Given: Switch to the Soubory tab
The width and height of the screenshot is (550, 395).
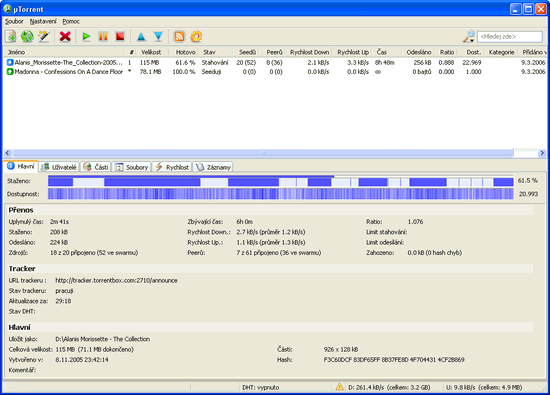Looking at the screenshot, I should tap(132, 167).
